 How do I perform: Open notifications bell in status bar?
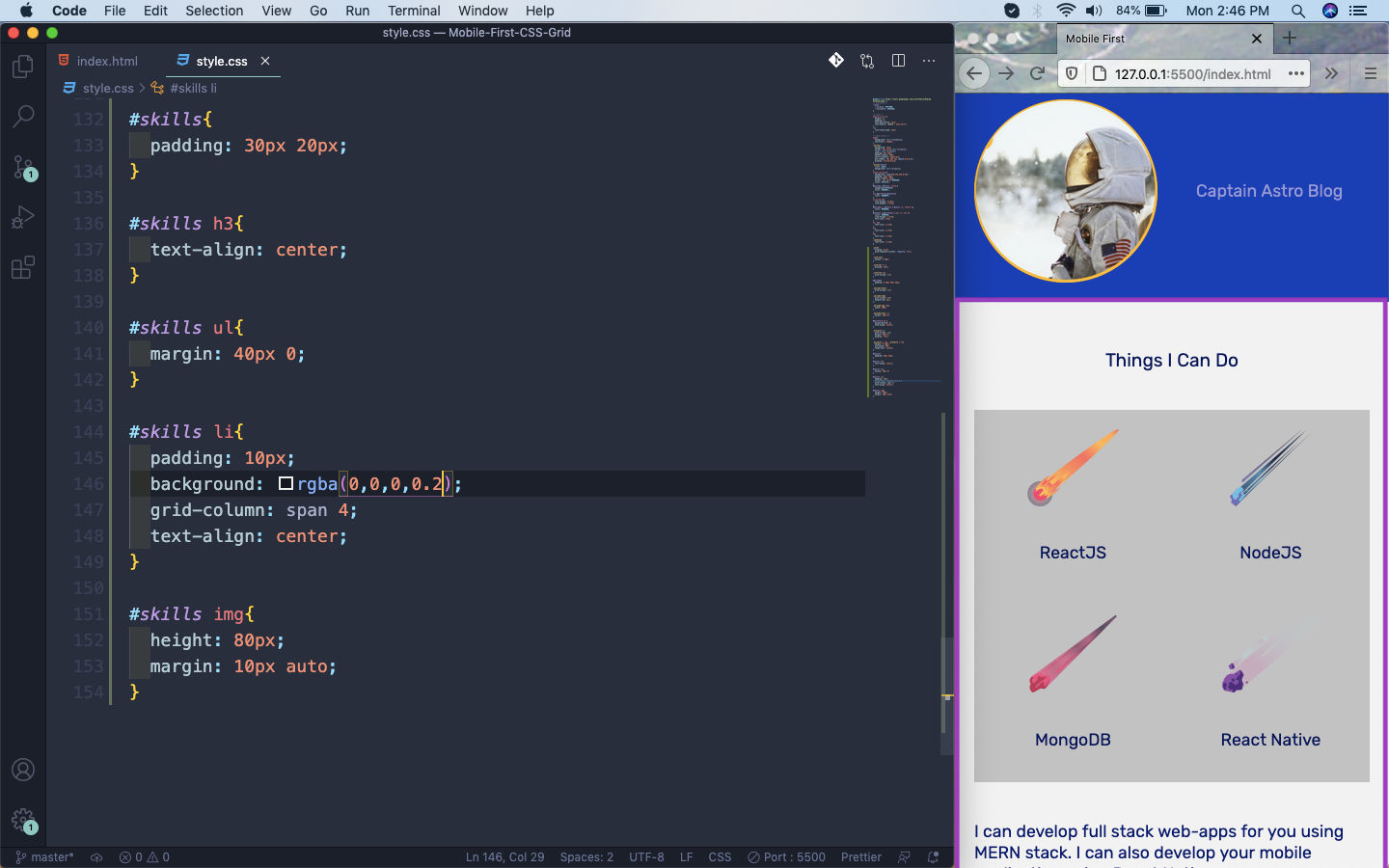click(933, 857)
